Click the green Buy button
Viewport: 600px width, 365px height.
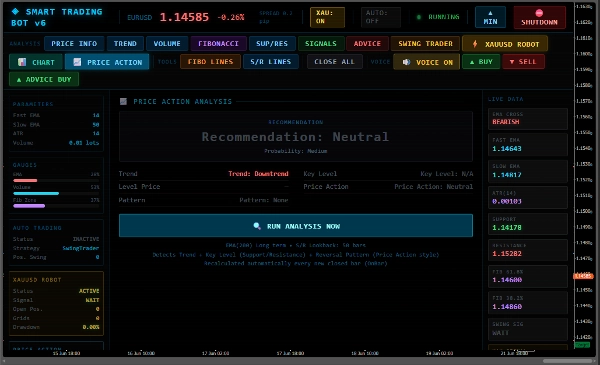click(x=481, y=62)
